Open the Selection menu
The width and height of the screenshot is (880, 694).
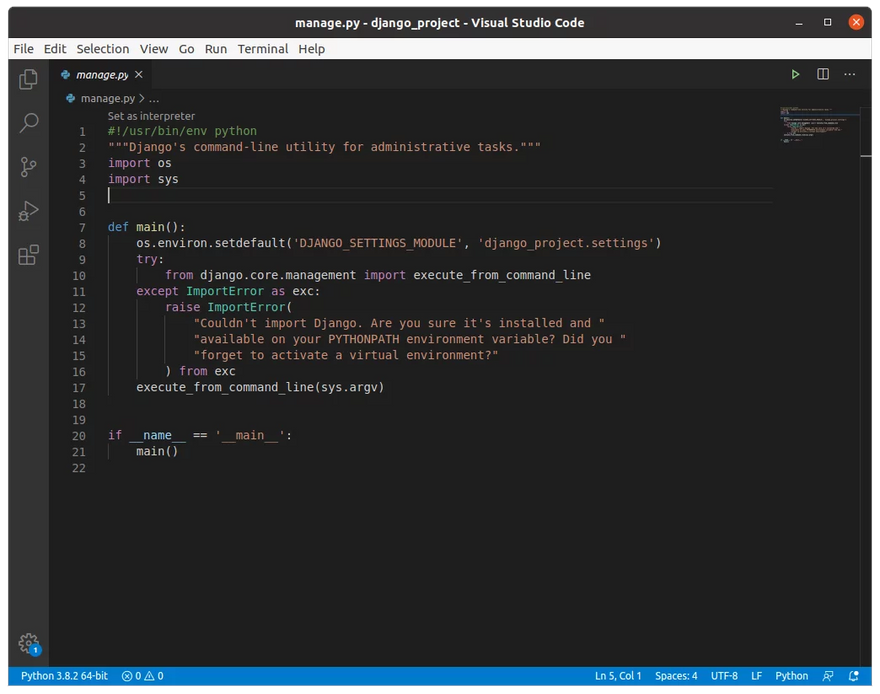tap(103, 49)
